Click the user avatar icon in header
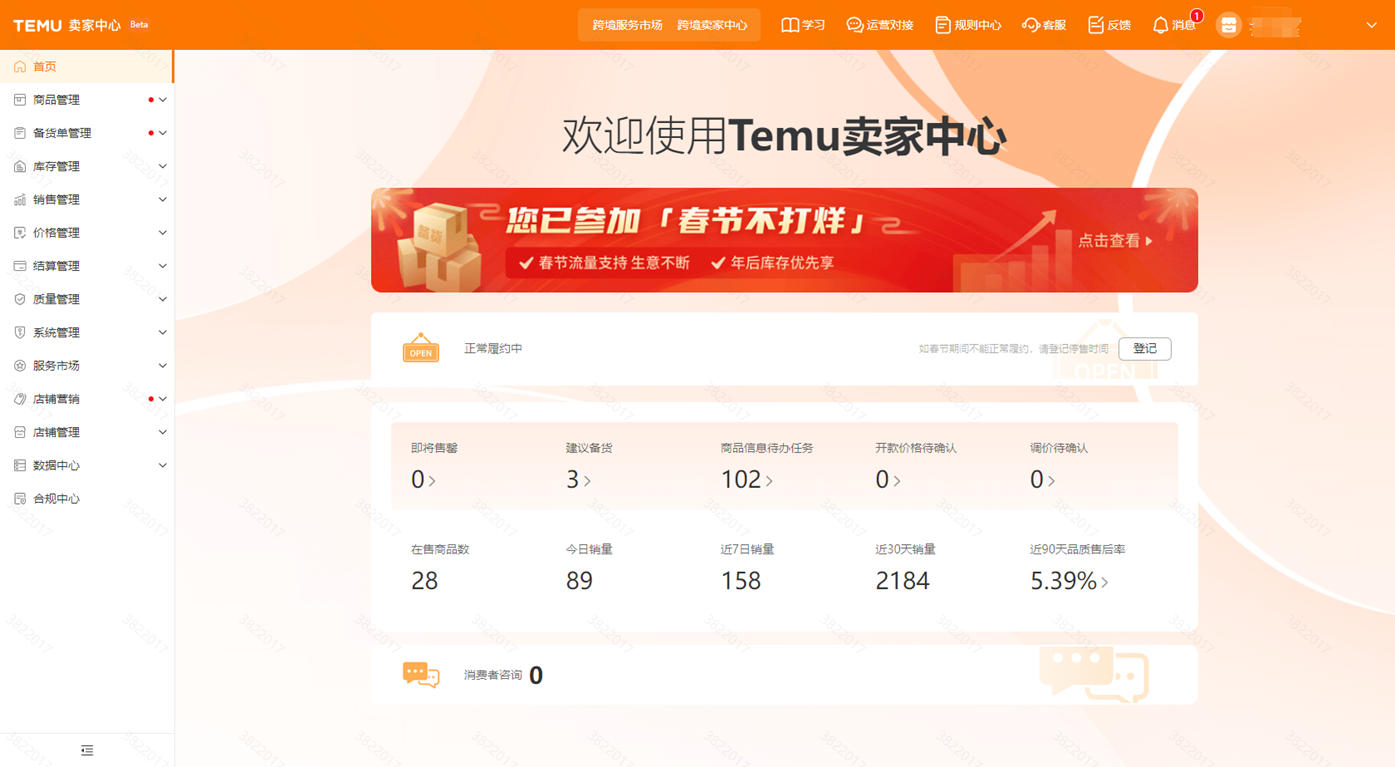The width and height of the screenshot is (1395, 767). pyautogui.click(x=1228, y=25)
